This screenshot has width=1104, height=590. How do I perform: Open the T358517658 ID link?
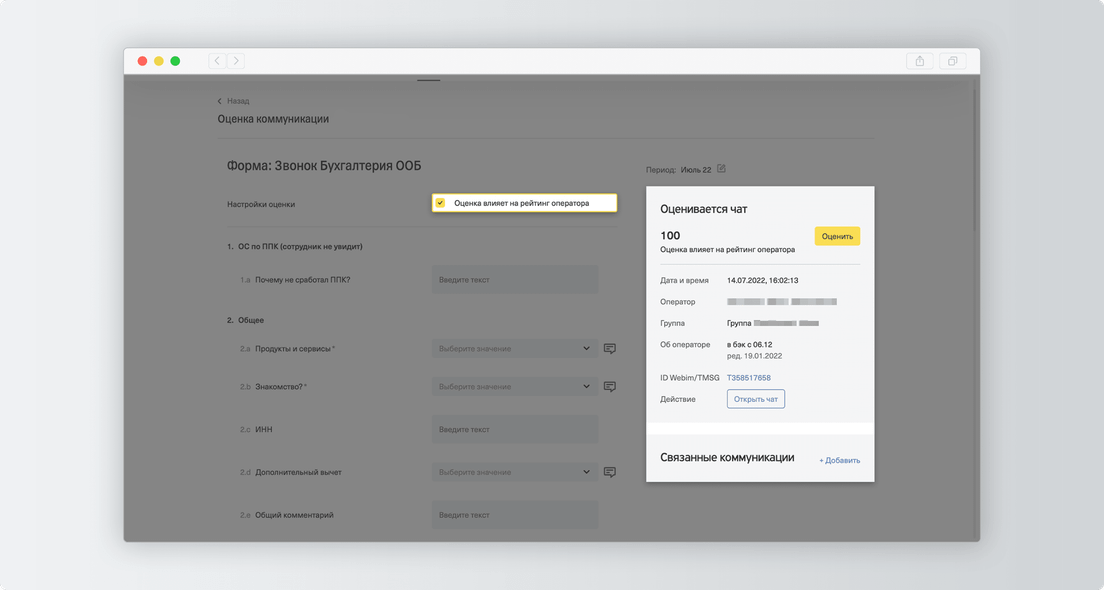(x=748, y=378)
